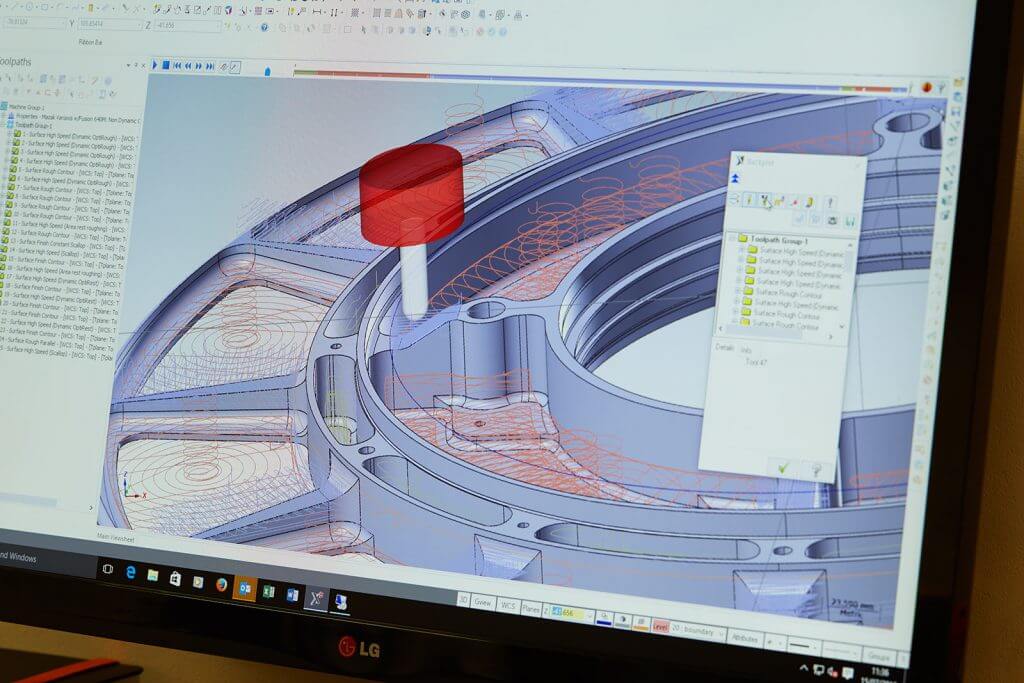Toggle backplot run mode
This screenshot has height=683, width=1024.
point(235,67)
